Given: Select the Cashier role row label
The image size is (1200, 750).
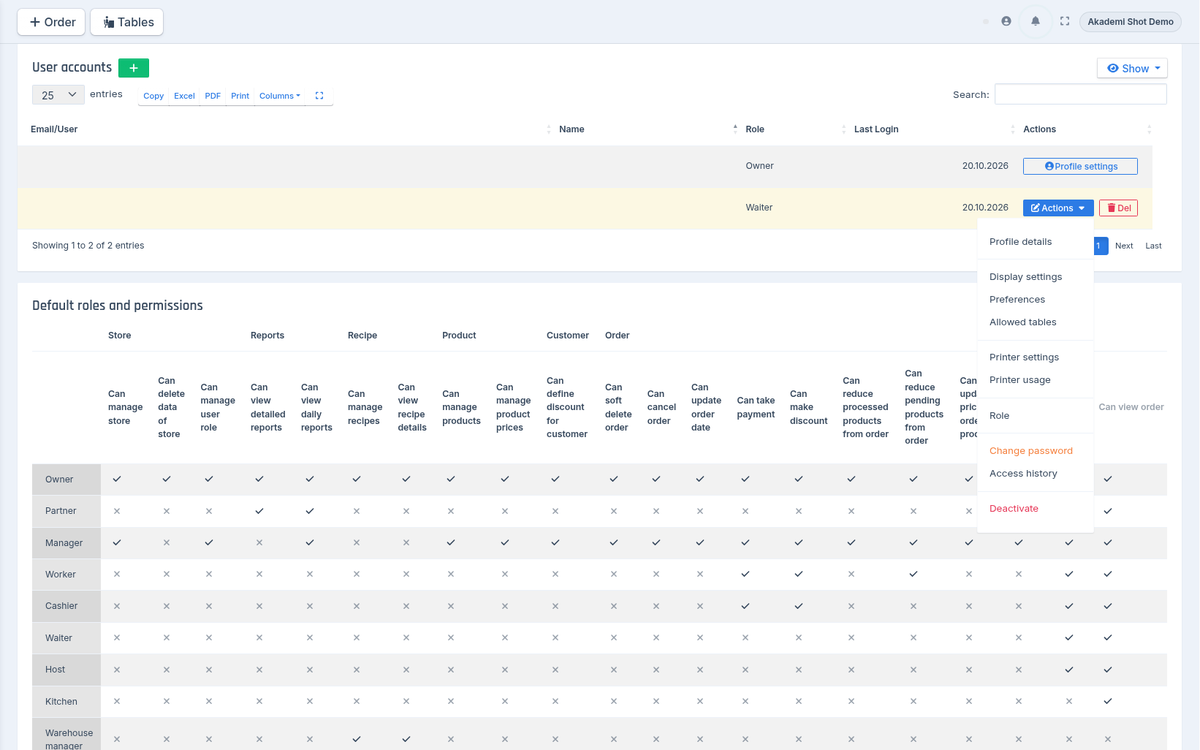Looking at the screenshot, I should pyautogui.click(x=66, y=606).
